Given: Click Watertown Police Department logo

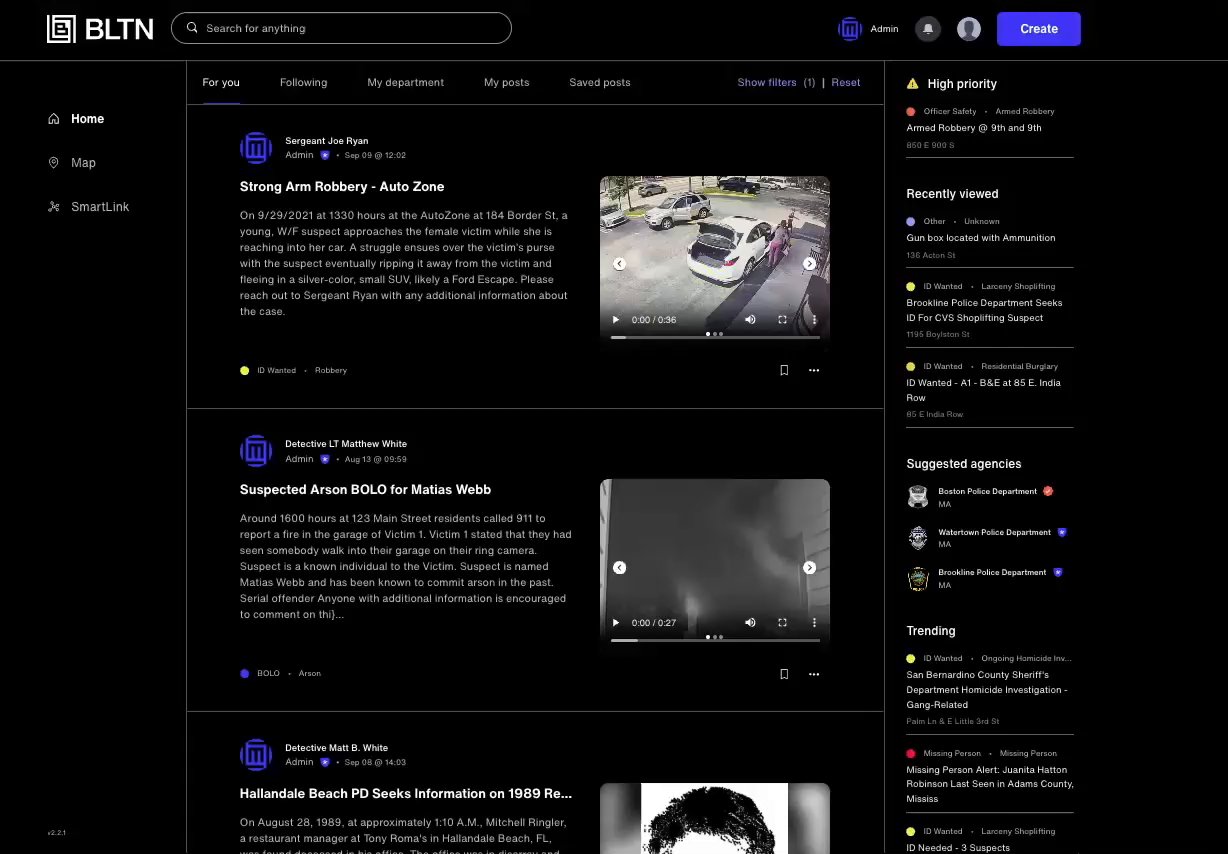Looking at the screenshot, I should 918,538.
